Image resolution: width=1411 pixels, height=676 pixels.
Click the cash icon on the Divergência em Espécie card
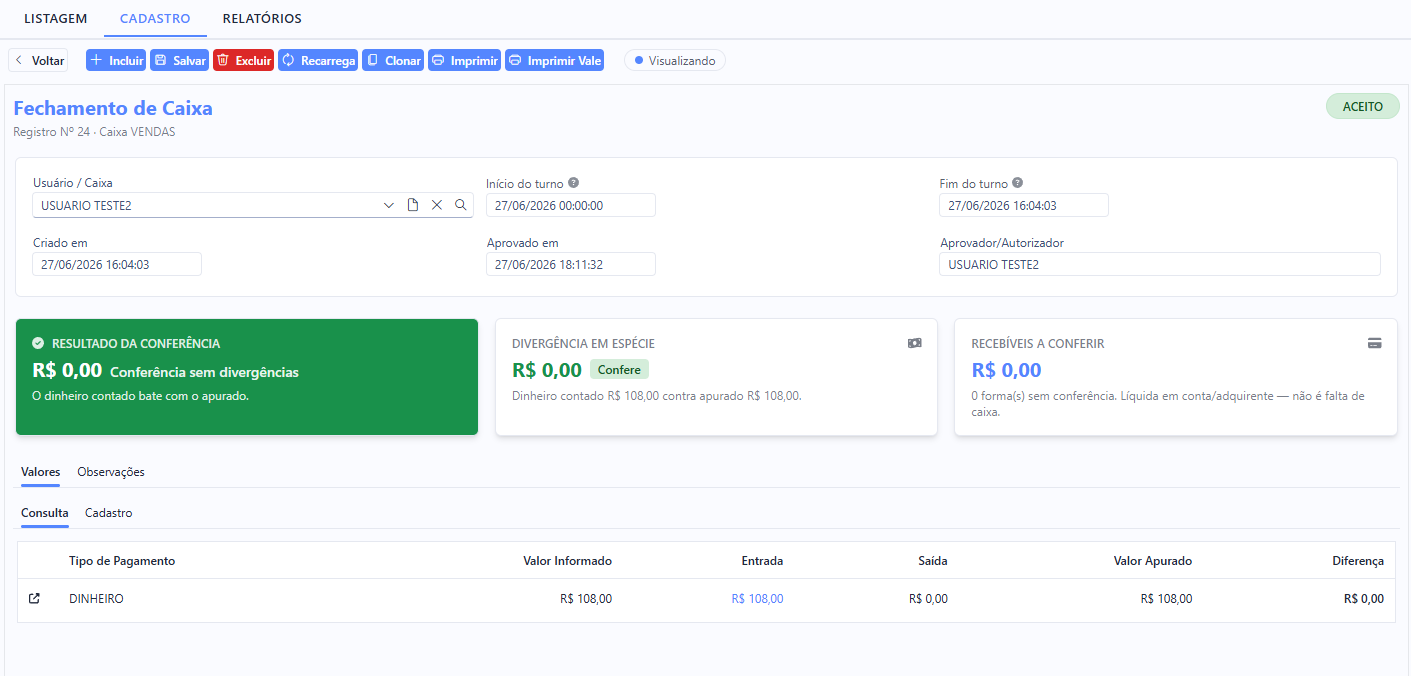(x=915, y=343)
